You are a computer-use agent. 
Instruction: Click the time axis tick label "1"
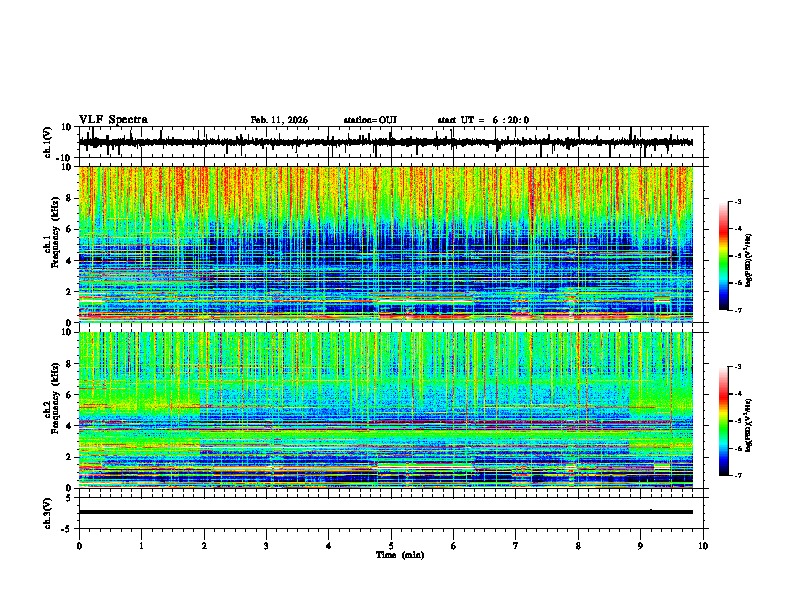(x=141, y=546)
